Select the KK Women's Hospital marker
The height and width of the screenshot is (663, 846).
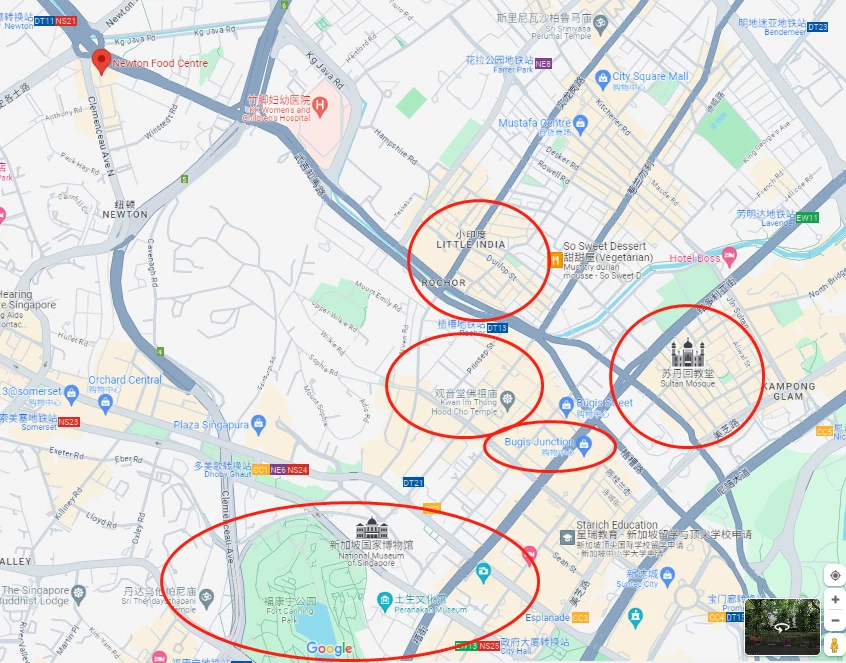pyautogui.click(x=320, y=106)
